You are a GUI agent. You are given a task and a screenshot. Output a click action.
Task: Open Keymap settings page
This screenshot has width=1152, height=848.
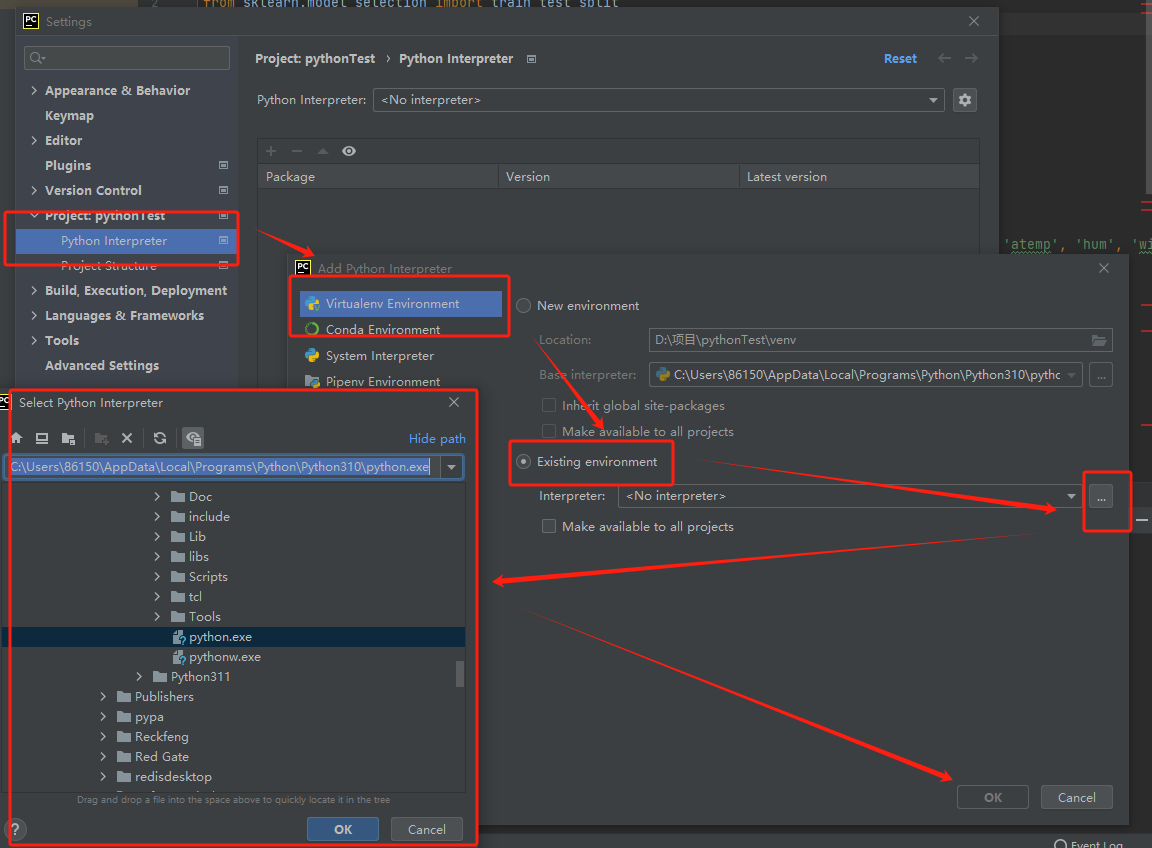point(69,115)
